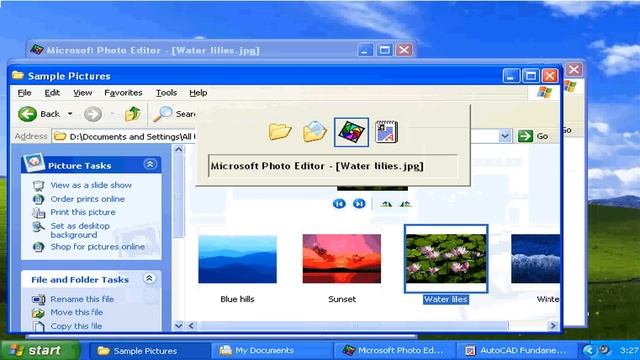This screenshot has height=360, width=640.
Task: Click Rename this file link
Action: click(82, 299)
